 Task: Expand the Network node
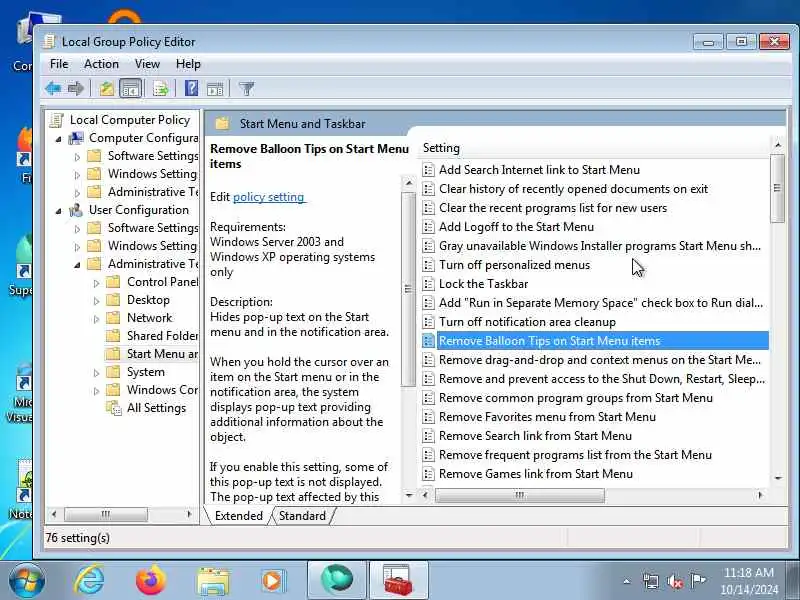pyautogui.click(x=96, y=319)
